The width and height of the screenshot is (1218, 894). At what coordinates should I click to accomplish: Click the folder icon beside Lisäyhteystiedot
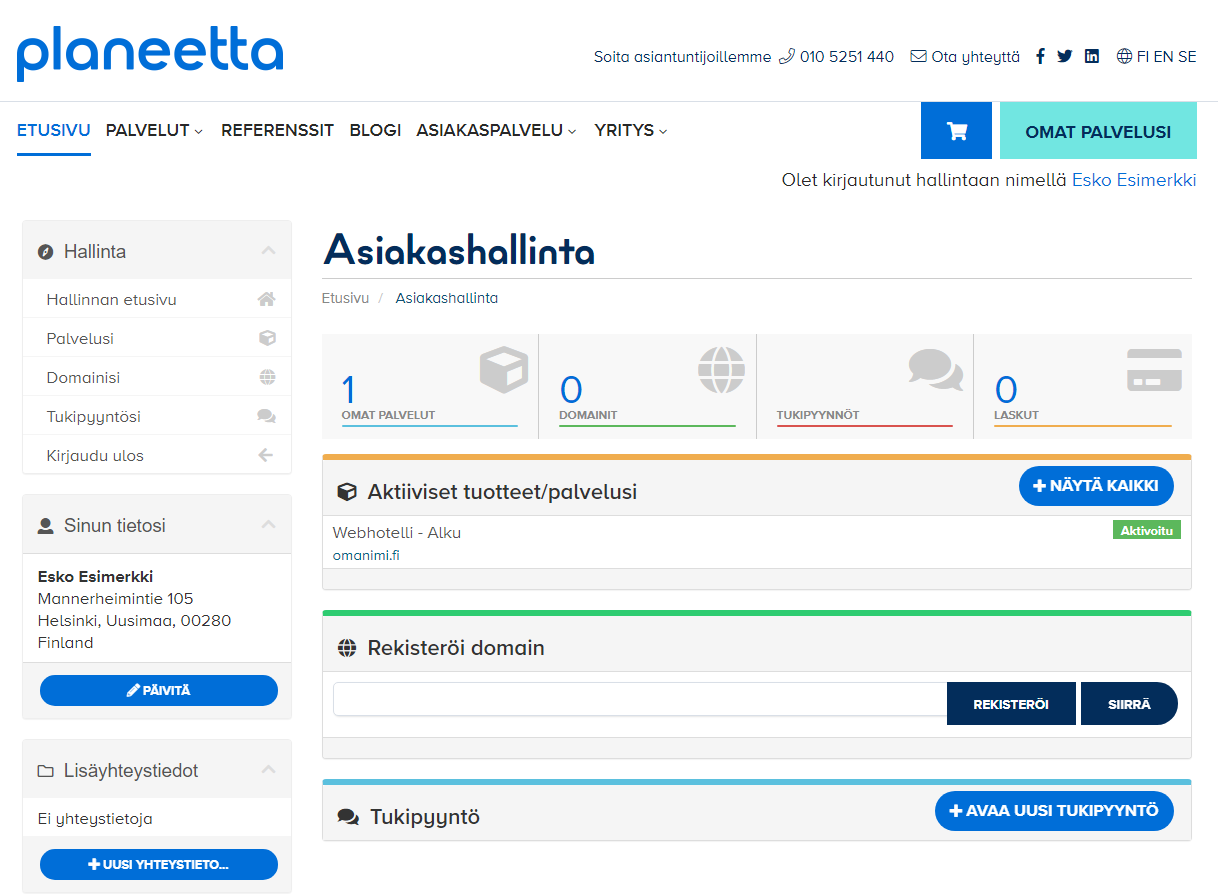coord(45,771)
